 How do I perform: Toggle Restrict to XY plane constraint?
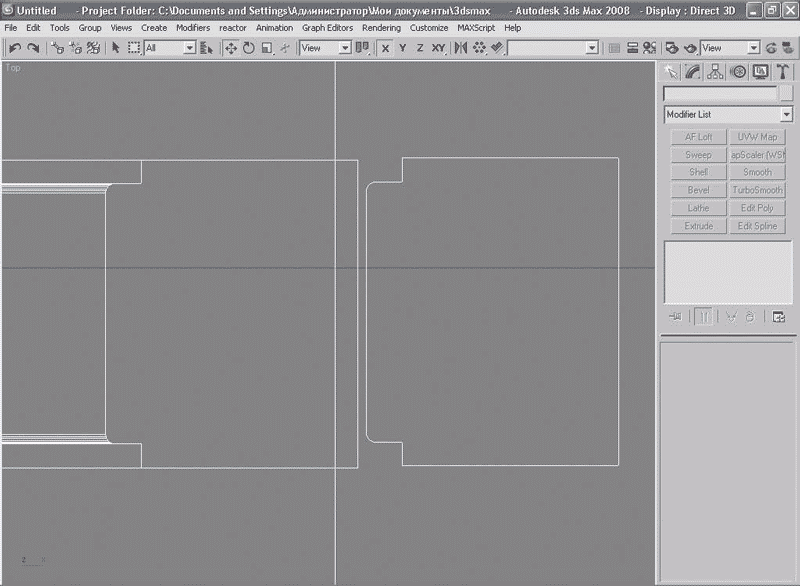coord(438,48)
